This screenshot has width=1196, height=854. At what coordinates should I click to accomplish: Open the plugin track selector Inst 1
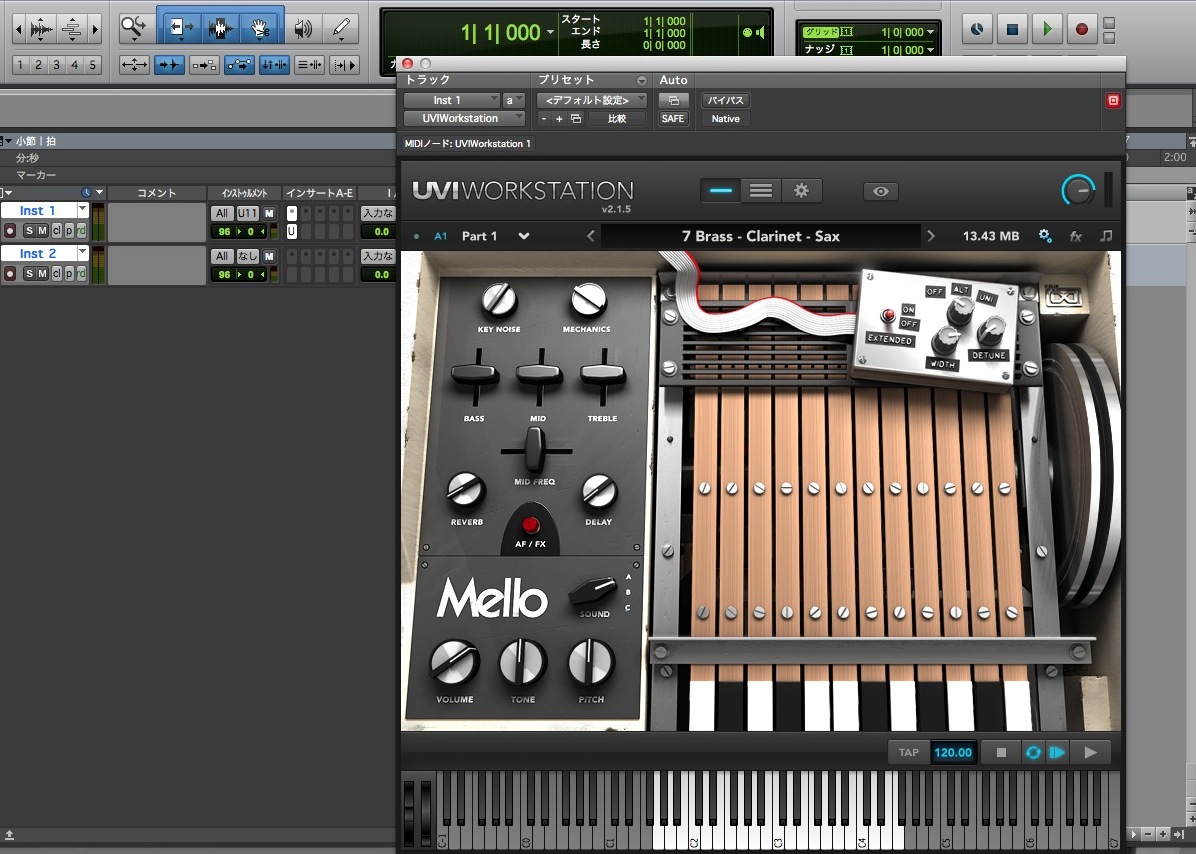452,101
